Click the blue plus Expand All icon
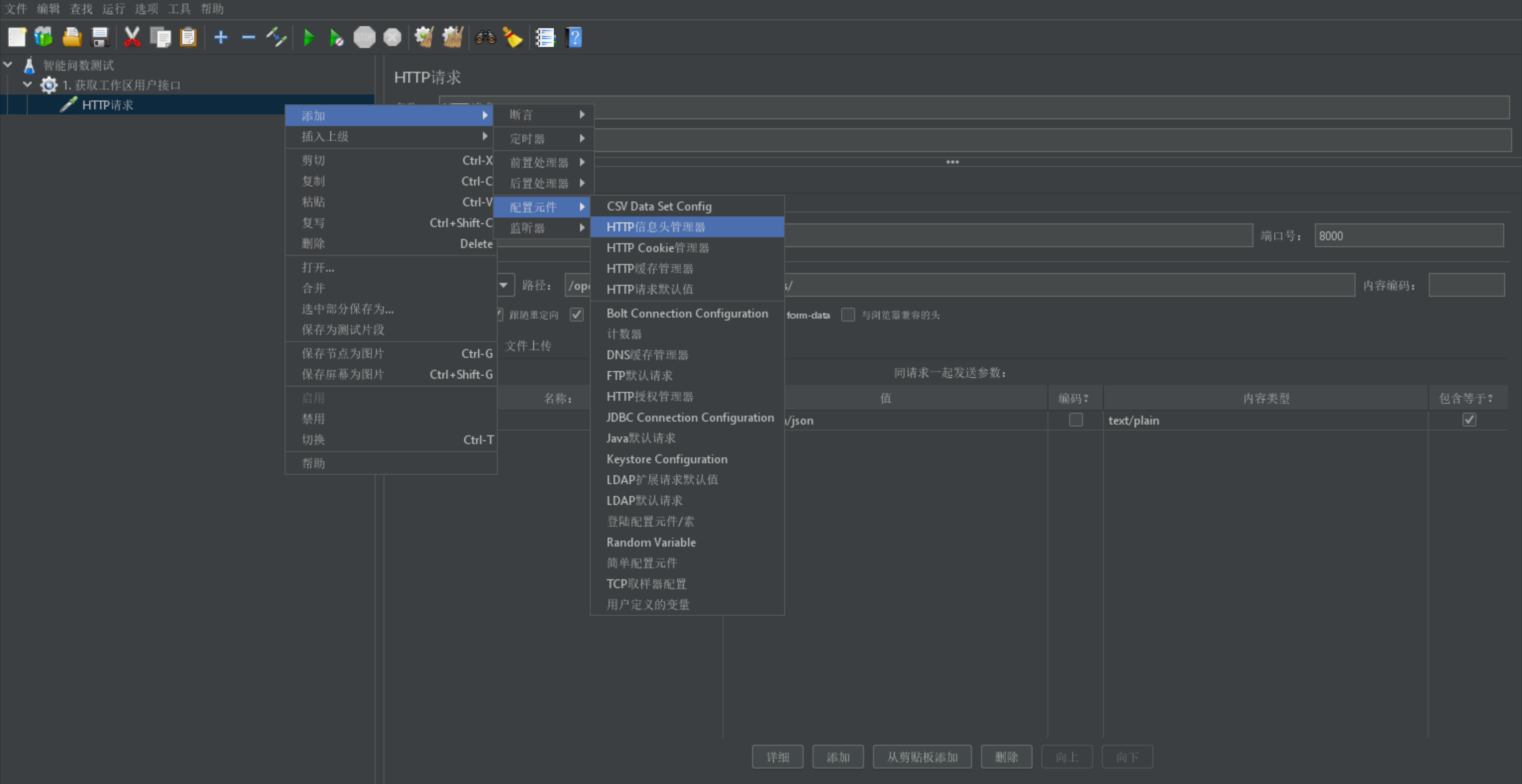The image size is (1522, 784). coord(221,38)
